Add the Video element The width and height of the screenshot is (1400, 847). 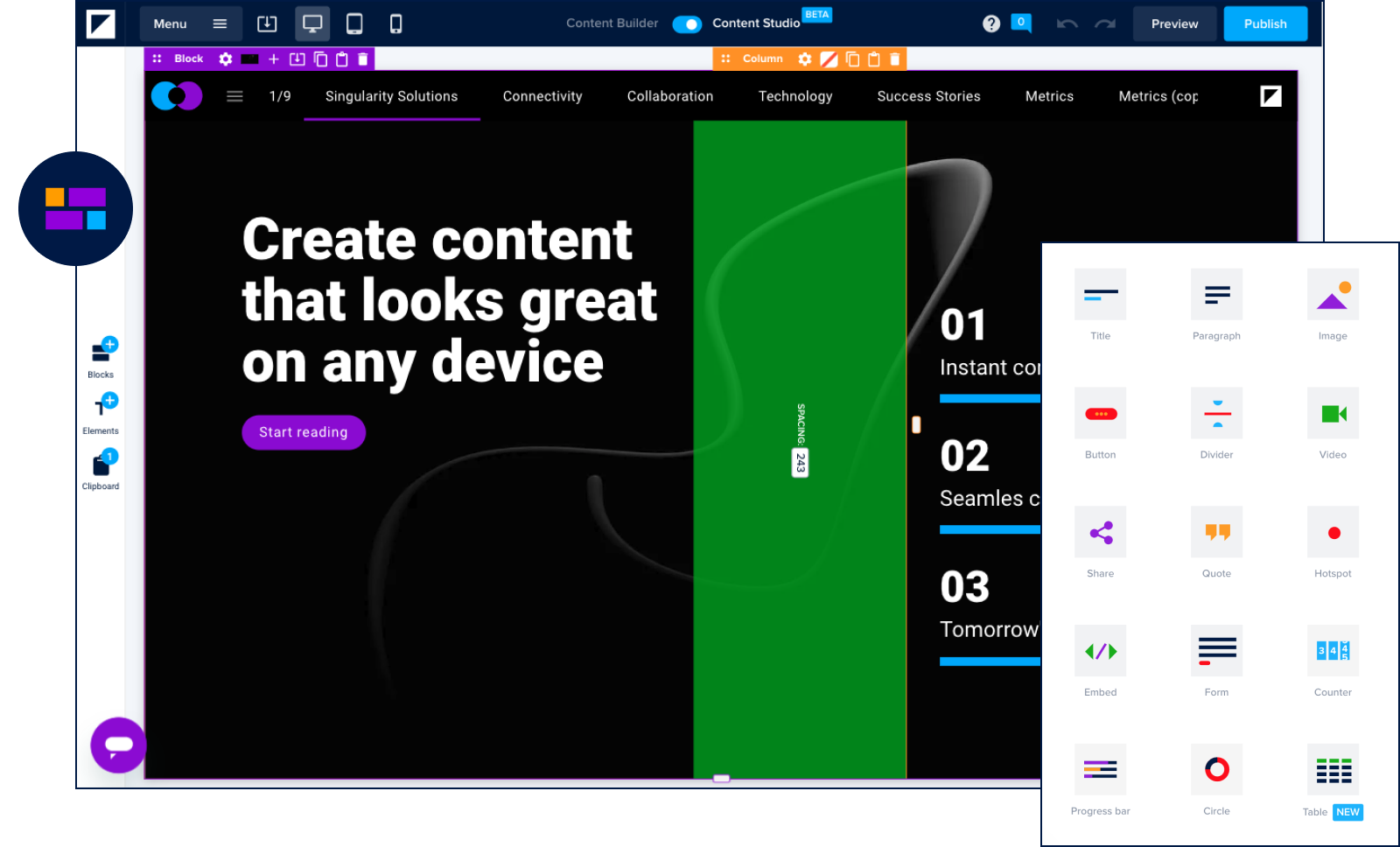coord(1333,414)
